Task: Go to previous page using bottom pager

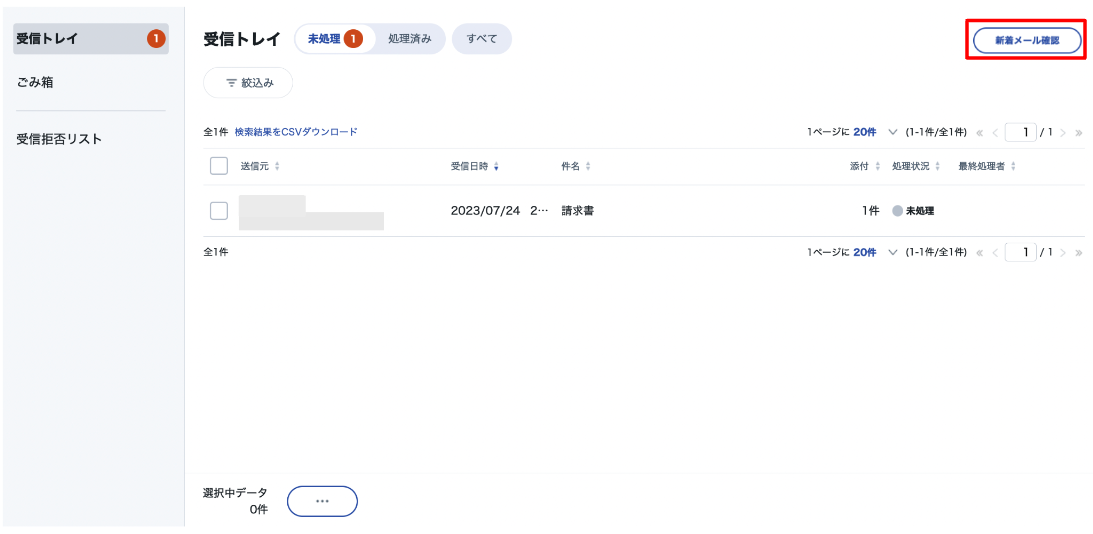Action: pos(995,252)
